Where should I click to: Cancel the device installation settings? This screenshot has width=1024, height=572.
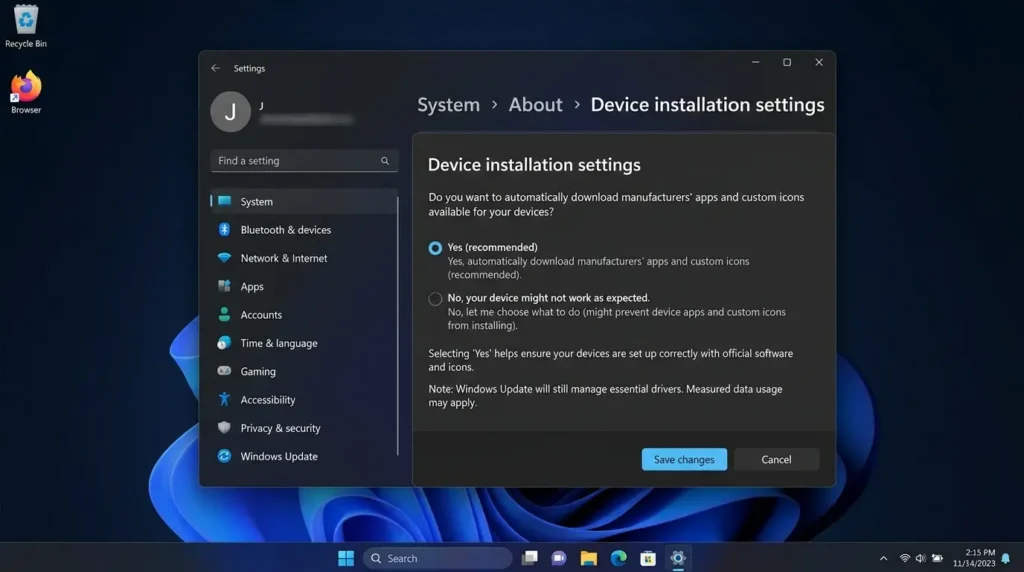[776, 459]
